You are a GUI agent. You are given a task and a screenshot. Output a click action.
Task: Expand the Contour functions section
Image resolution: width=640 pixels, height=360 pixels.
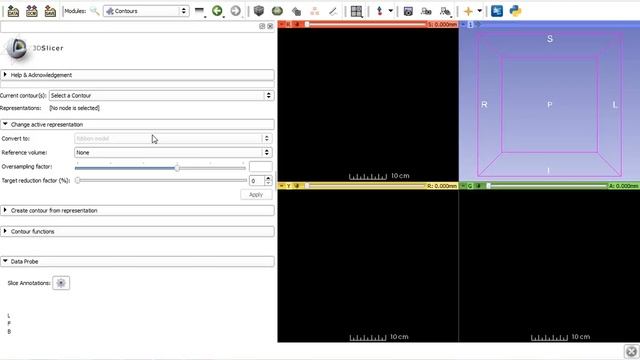tap(137, 231)
